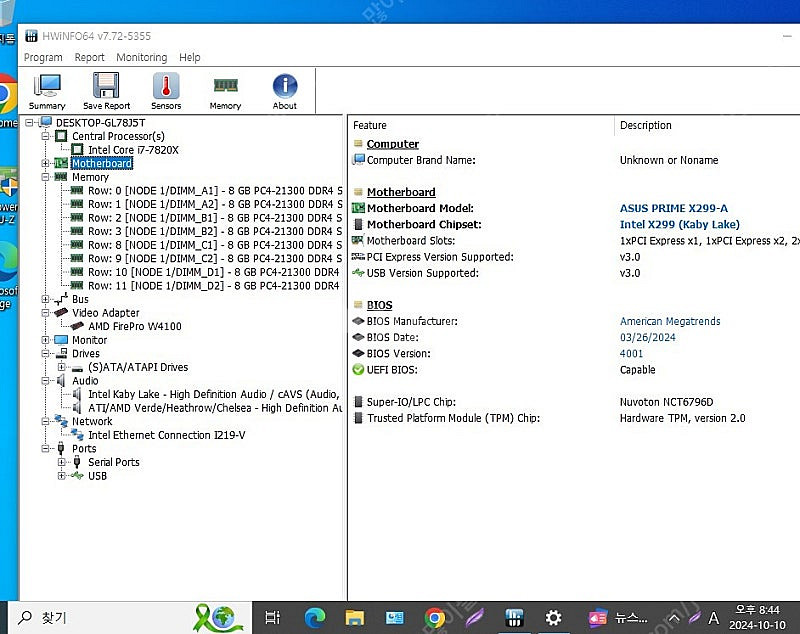Click the Feature column header
Viewport: 800px width, 634px height.
pos(482,125)
